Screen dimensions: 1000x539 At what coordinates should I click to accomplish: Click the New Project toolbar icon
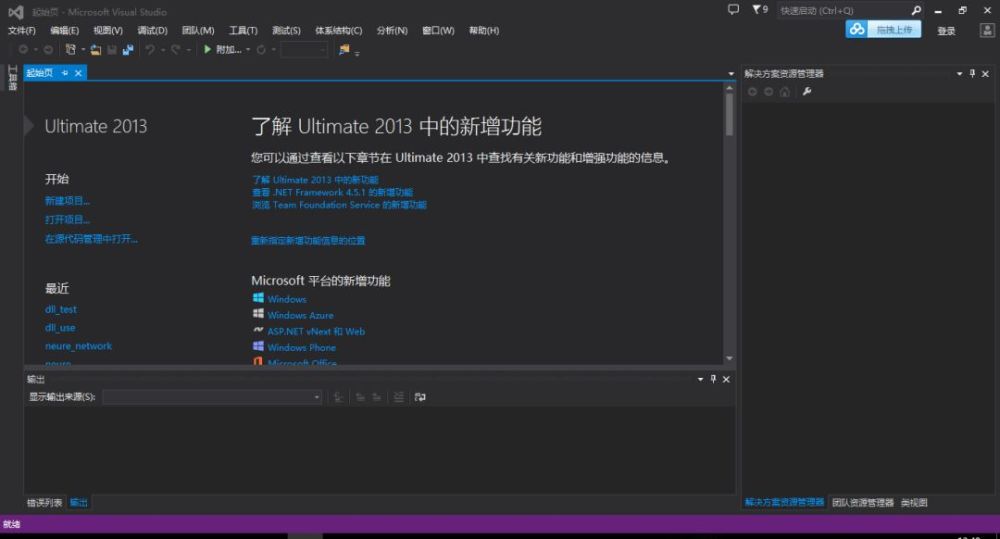click(x=71, y=49)
